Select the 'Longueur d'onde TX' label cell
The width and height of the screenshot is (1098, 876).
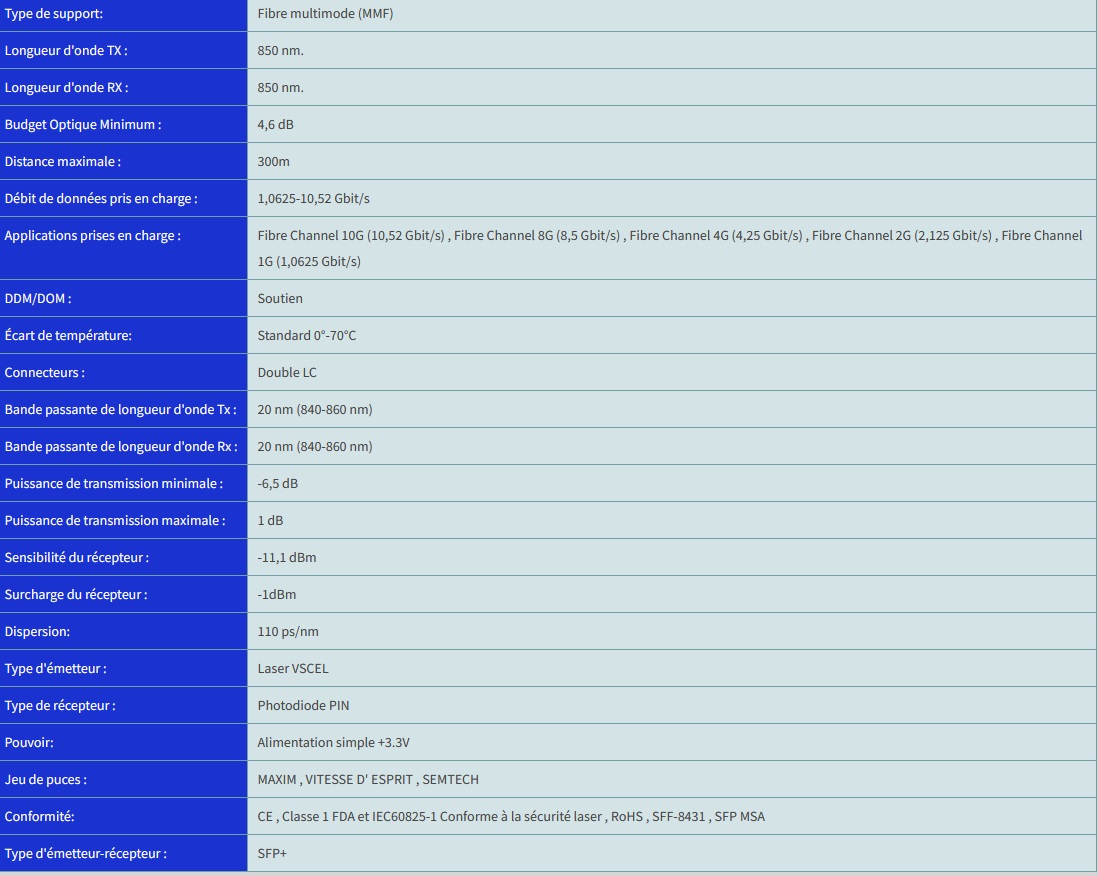pyautogui.click(x=66, y=51)
